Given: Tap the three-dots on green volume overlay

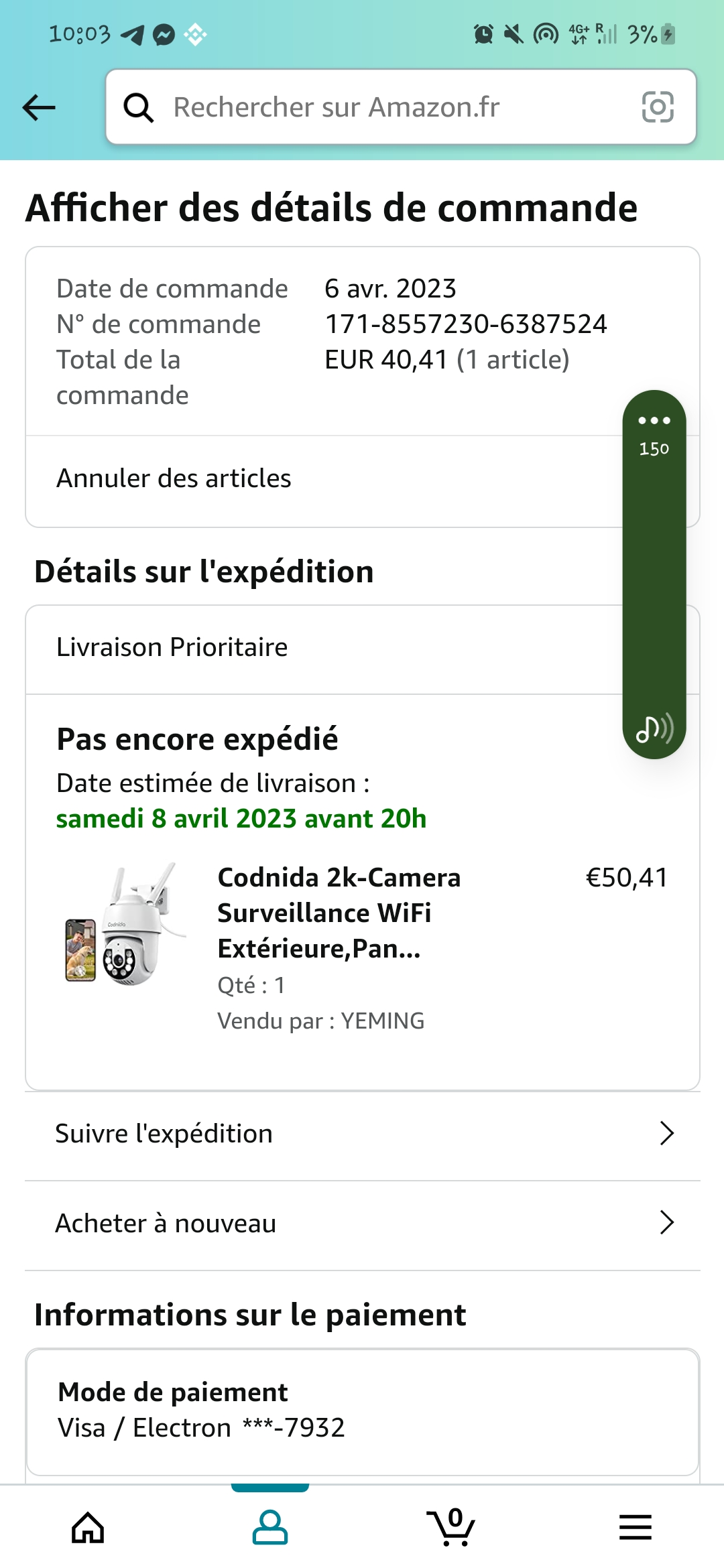Looking at the screenshot, I should coord(654,420).
